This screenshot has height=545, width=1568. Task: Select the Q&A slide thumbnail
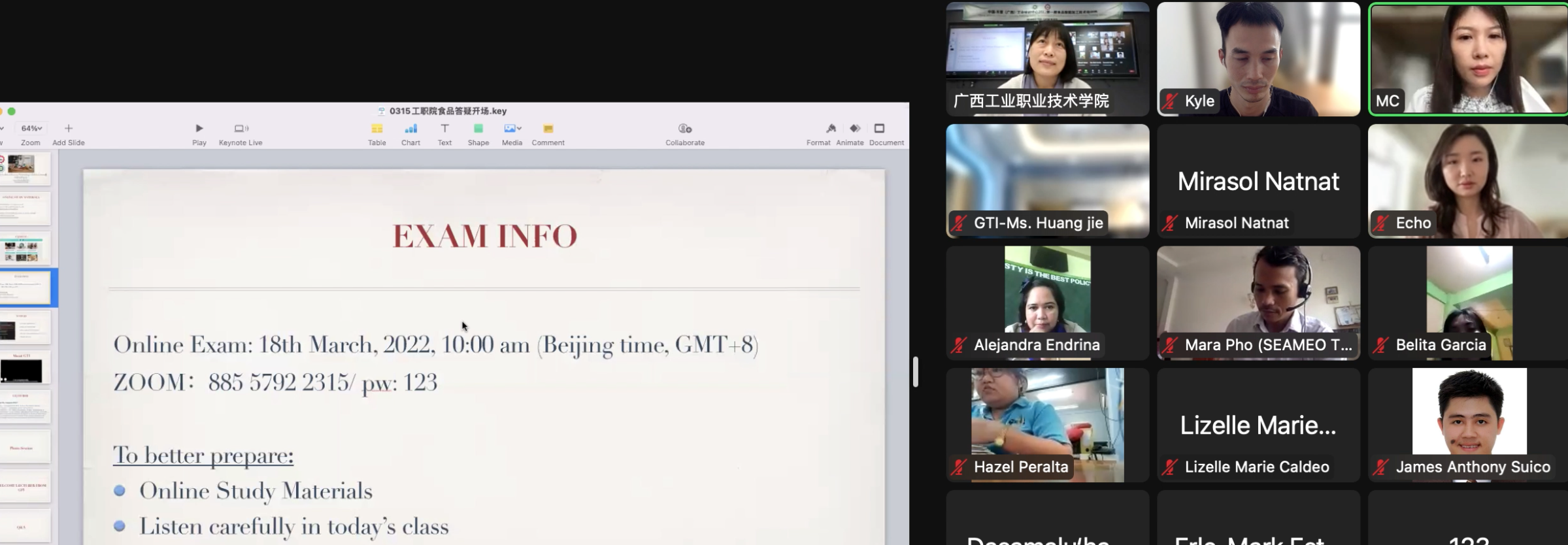(x=25, y=525)
